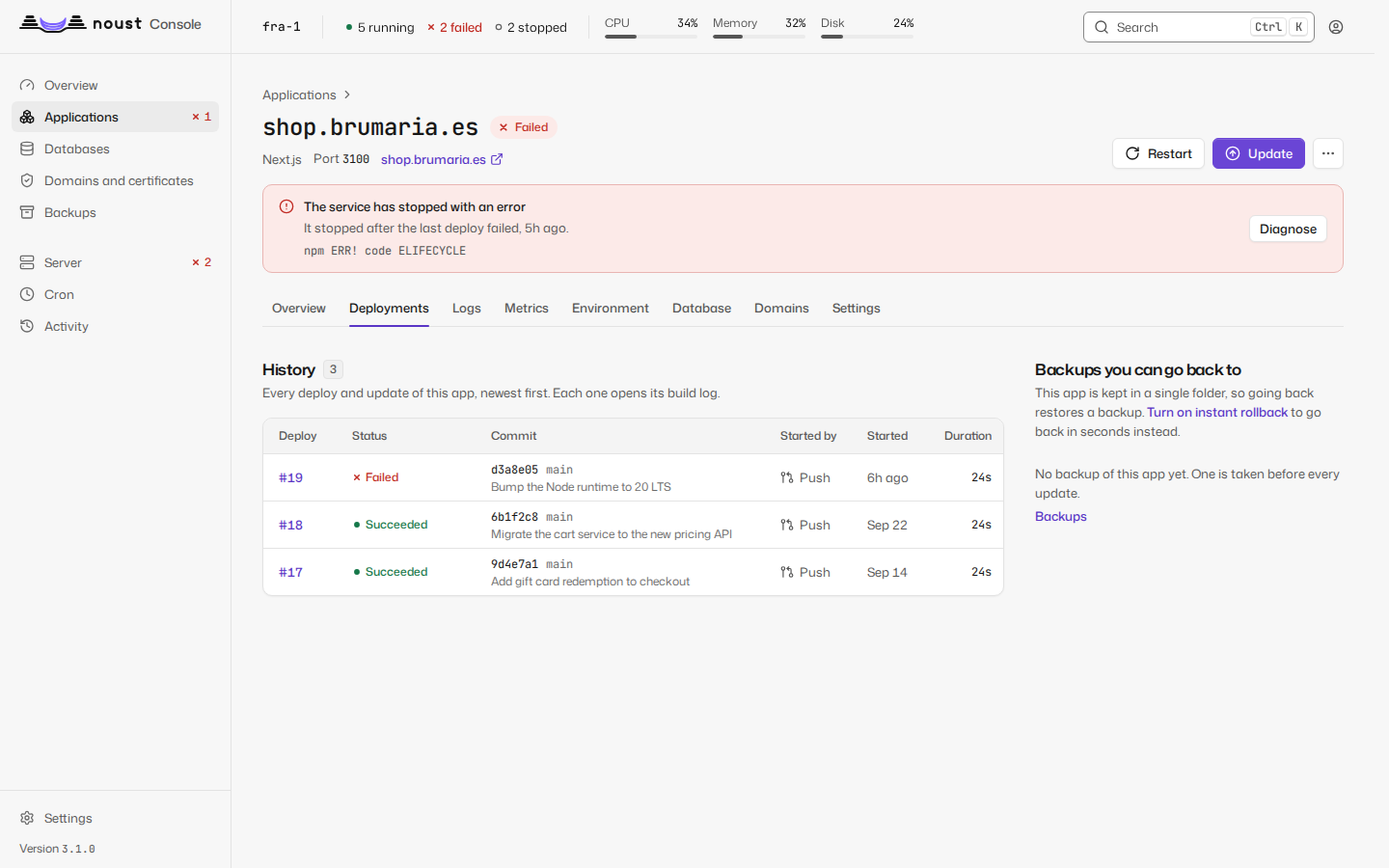Open Backups in the sidebar

click(115, 212)
